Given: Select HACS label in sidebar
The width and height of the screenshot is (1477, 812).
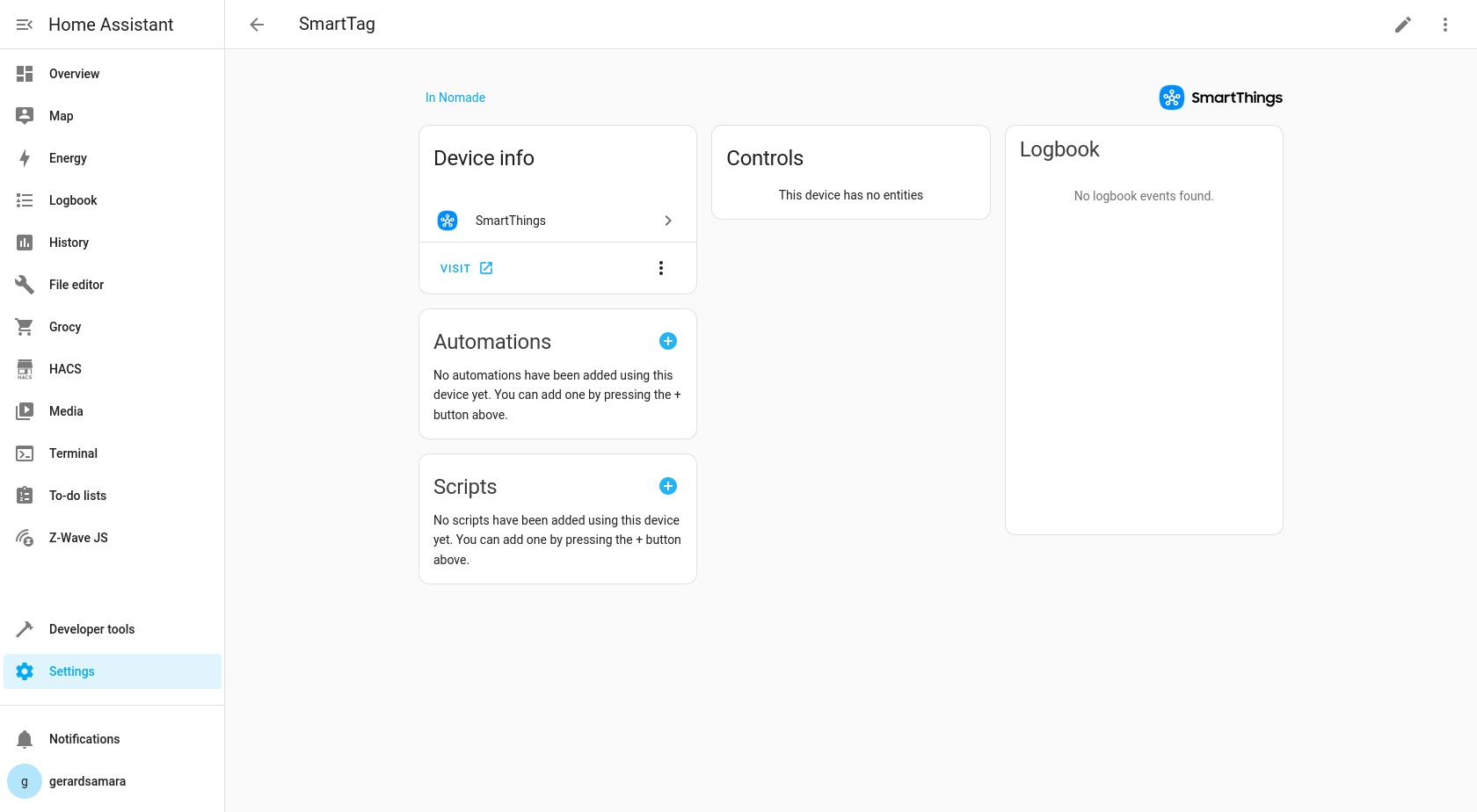Looking at the screenshot, I should (x=65, y=369).
